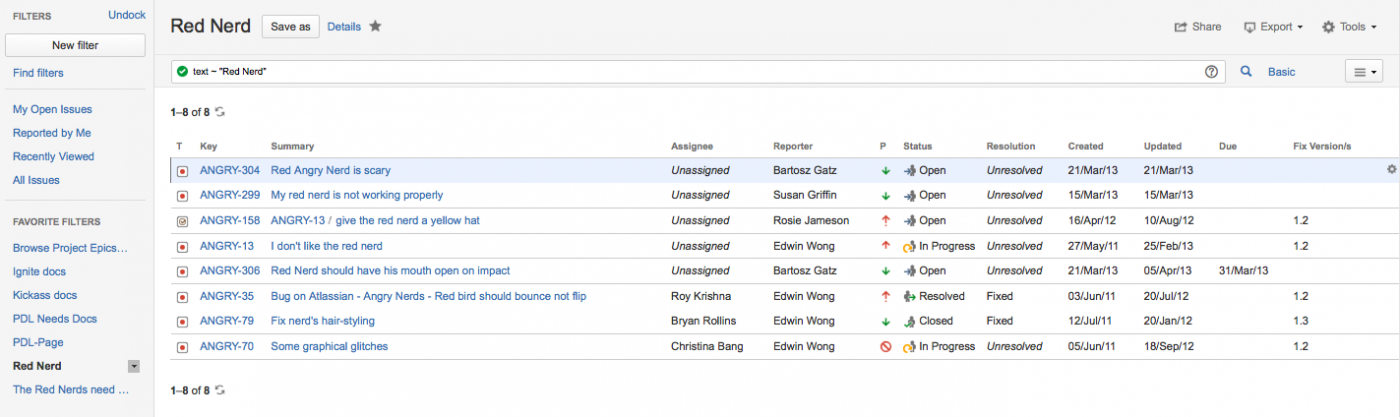Viewport: 1400px width, 417px height.
Task: Open the gear icon on ANGRY-304 row
Action: [x=1391, y=170]
